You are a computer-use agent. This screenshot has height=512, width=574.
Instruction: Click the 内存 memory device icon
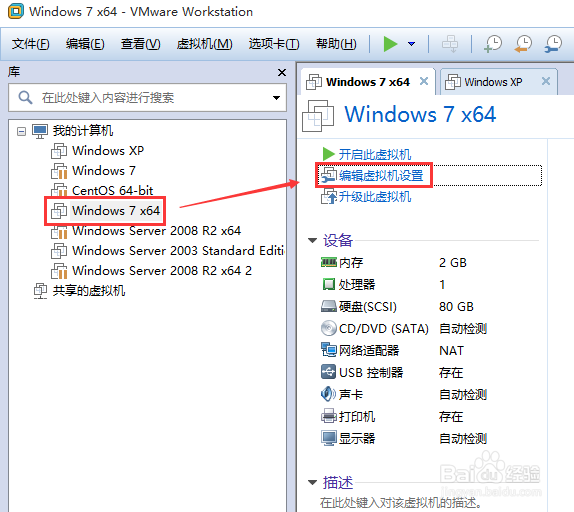pos(329,262)
